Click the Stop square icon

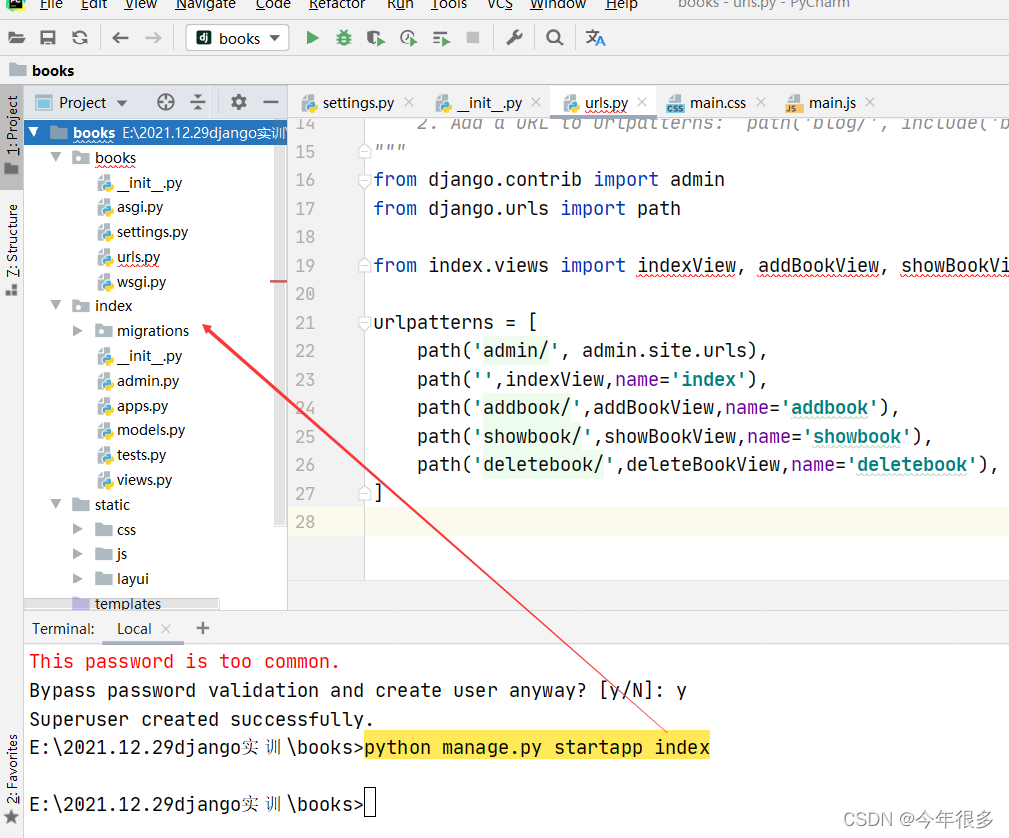click(x=473, y=37)
